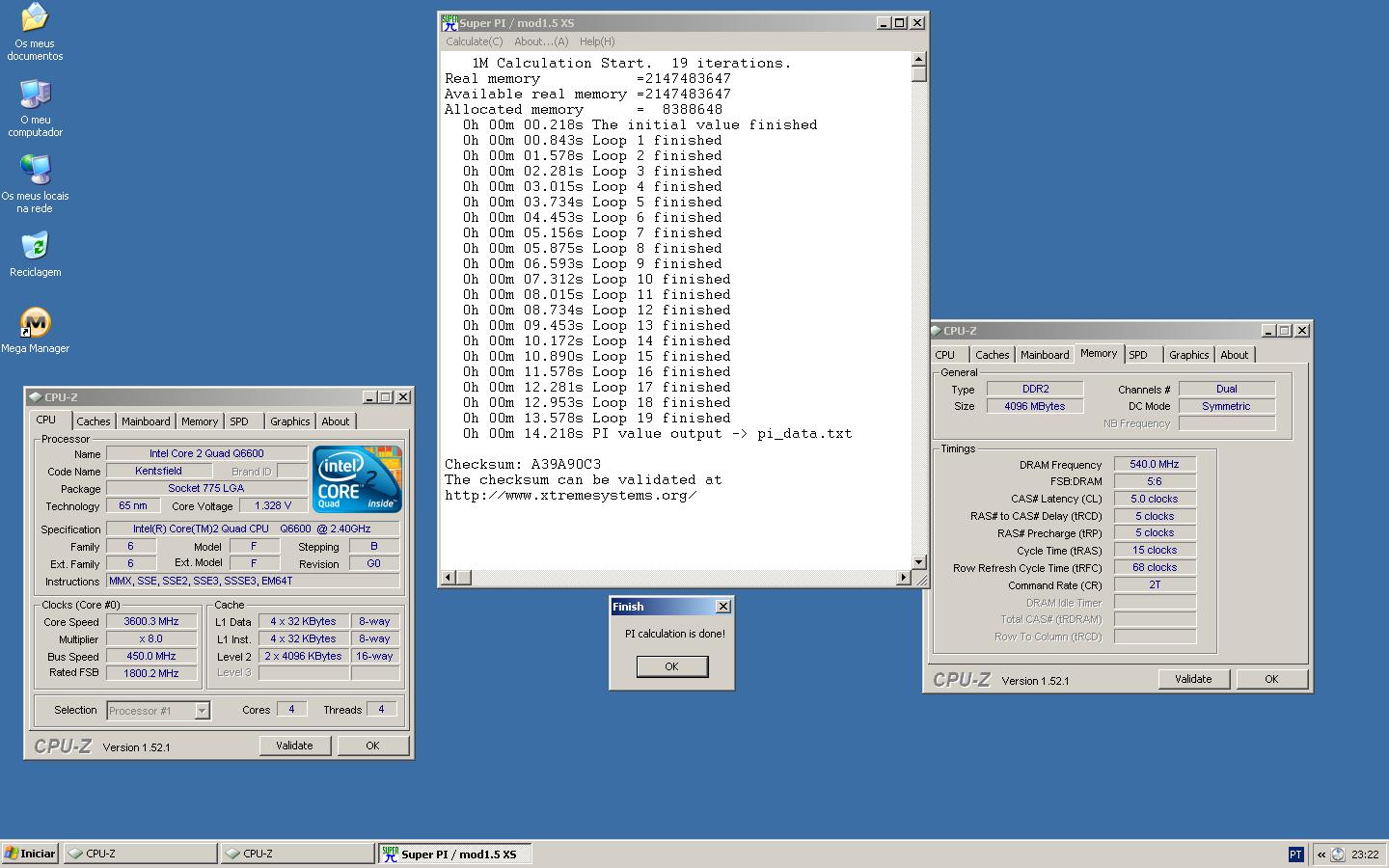Select the Caches tab in left CPU-Z
The image size is (1389, 868).
coord(94,421)
